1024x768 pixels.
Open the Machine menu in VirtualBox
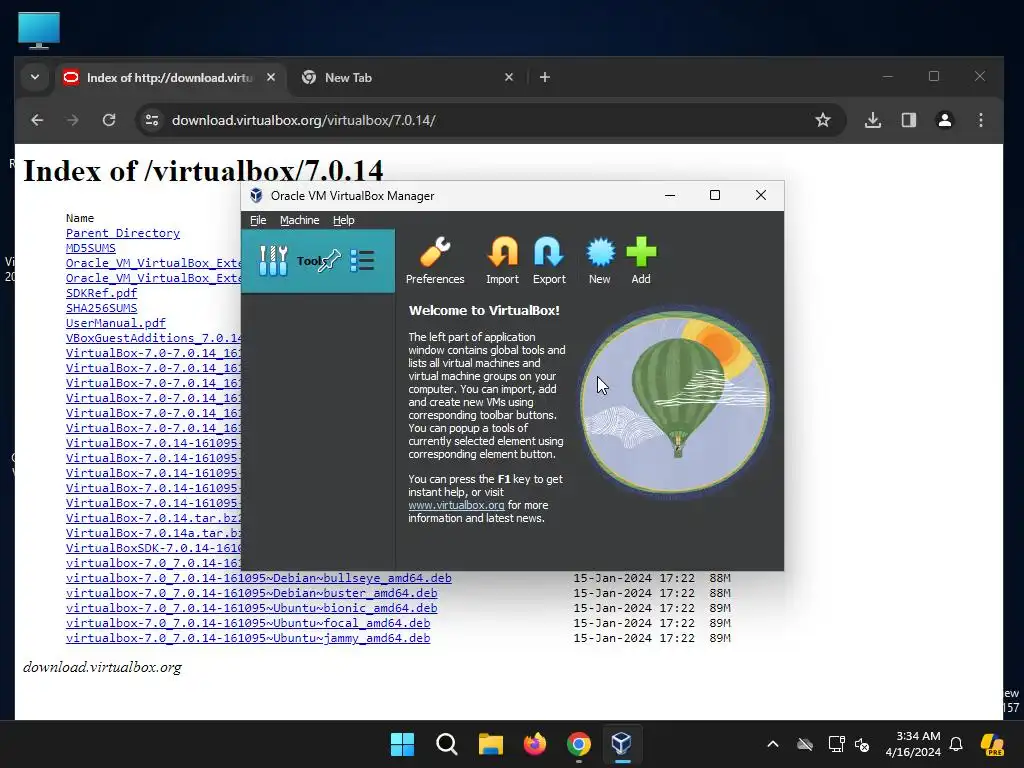pyautogui.click(x=299, y=220)
